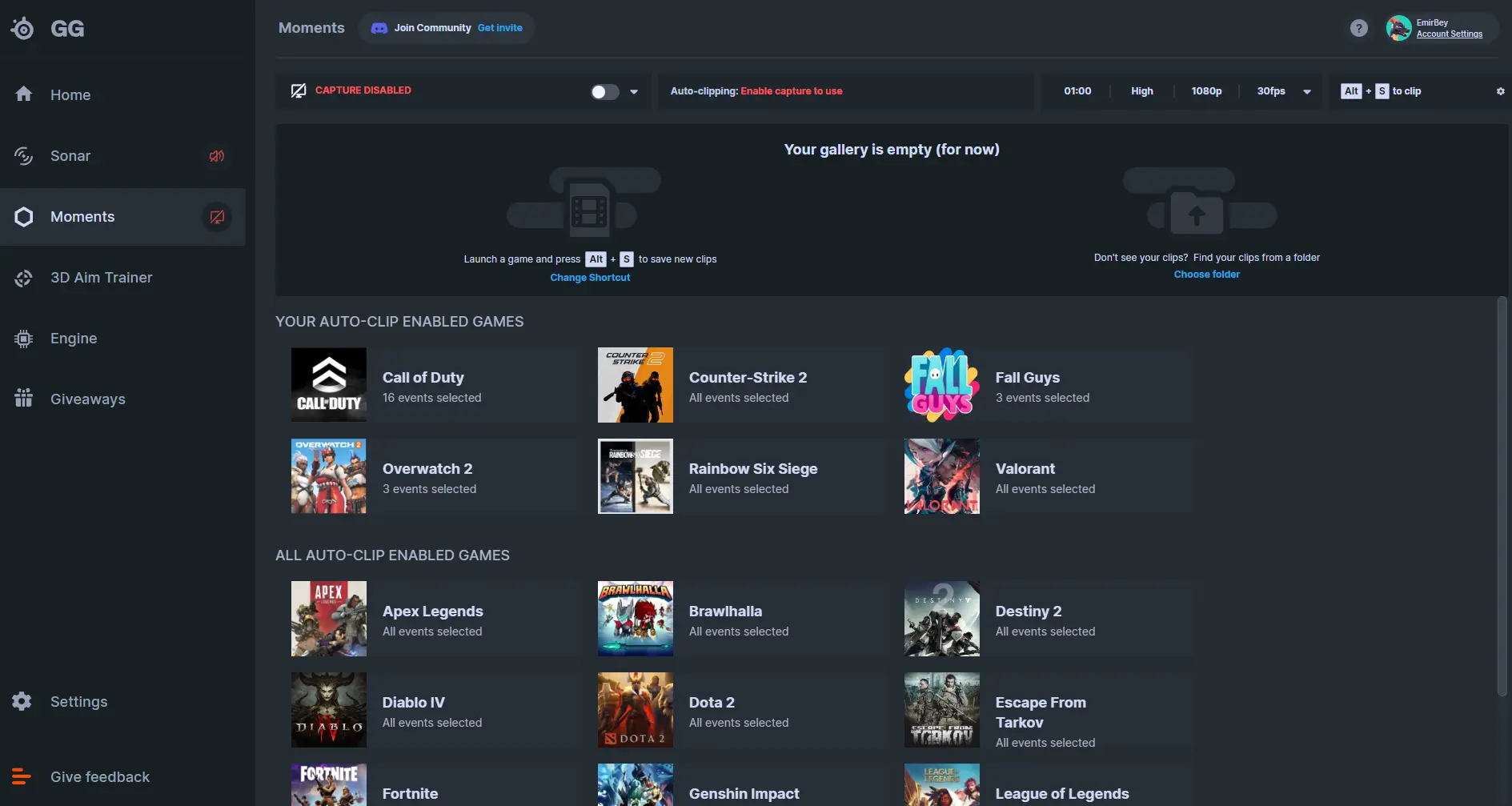
Task: Click Fall Guys 3 events selected text
Action: click(1042, 398)
